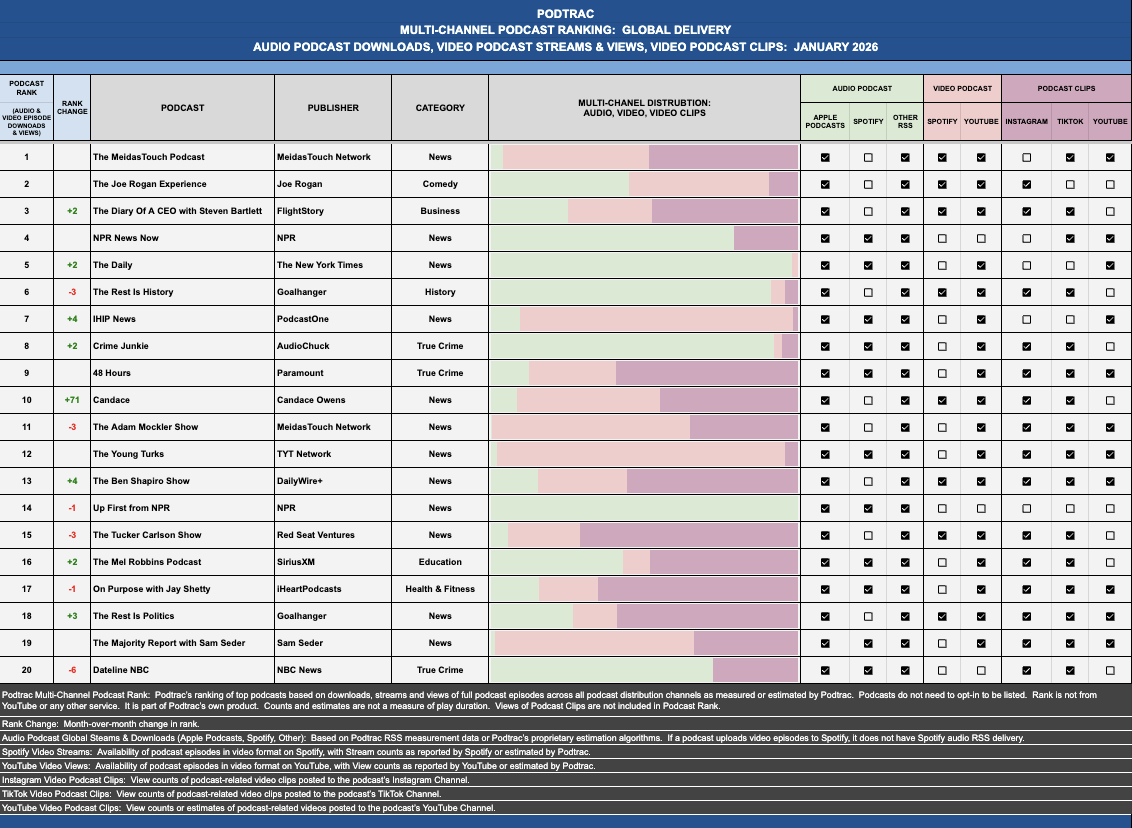
Task: Select the PODCAST CLIPS column group header
Action: 1067,88
